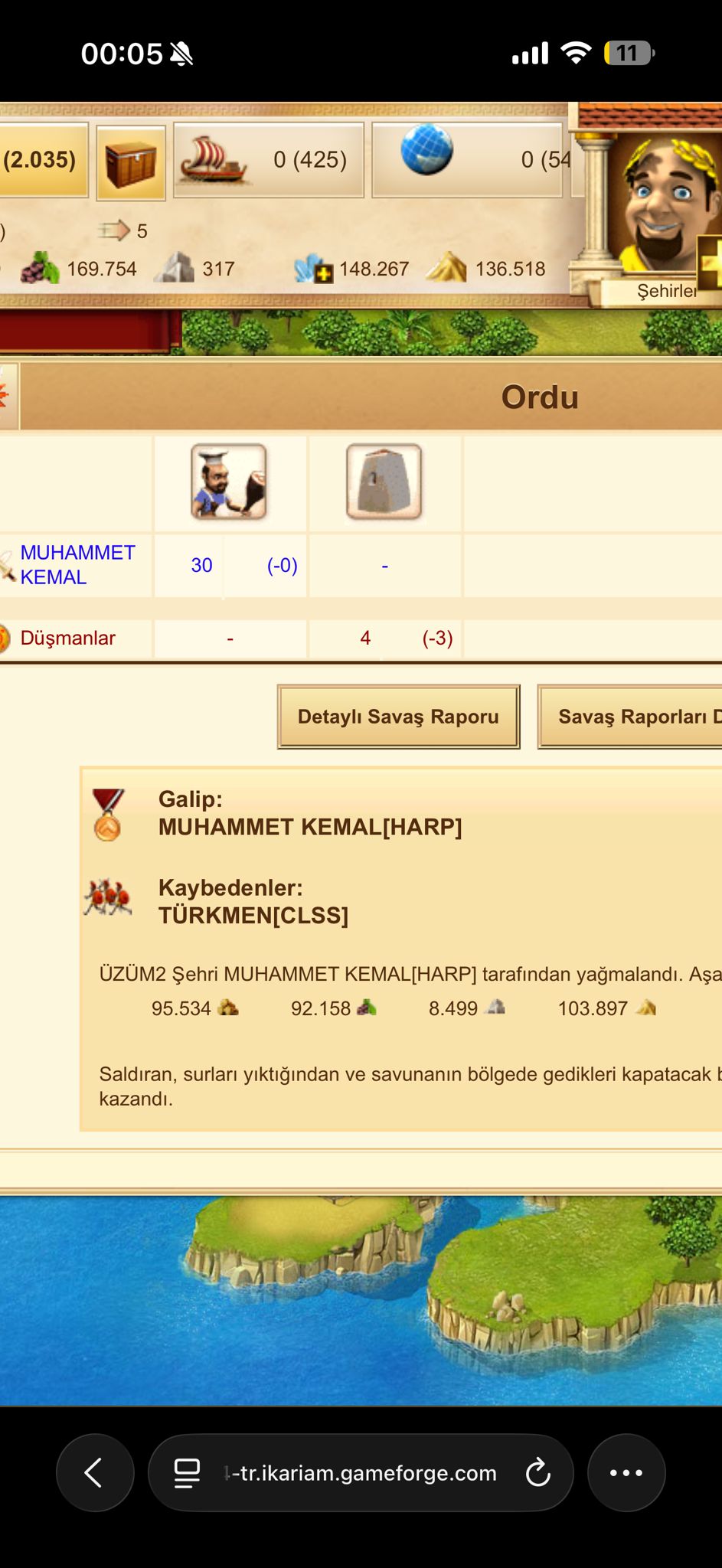The height and width of the screenshot is (1568, 722).
Task: Click the 136.518 sulfur amount
Action: coord(511,269)
